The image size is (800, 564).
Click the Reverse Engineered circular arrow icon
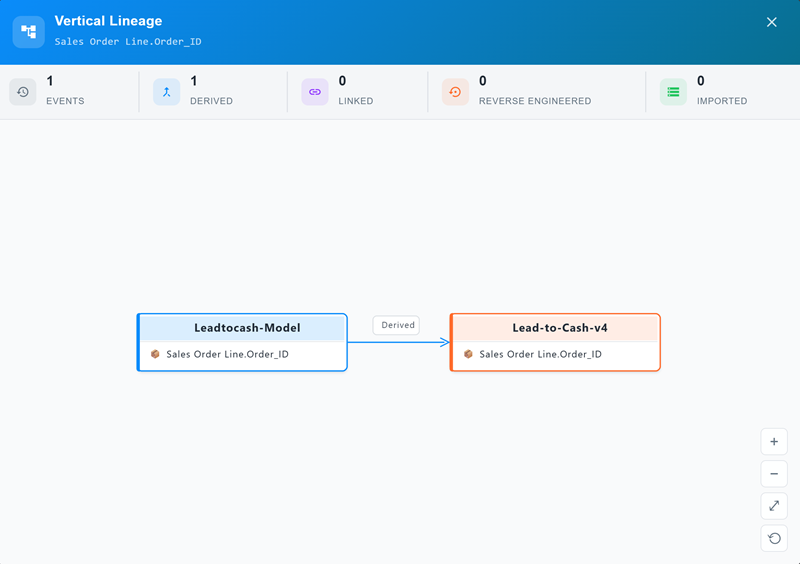(x=455, y=92)
